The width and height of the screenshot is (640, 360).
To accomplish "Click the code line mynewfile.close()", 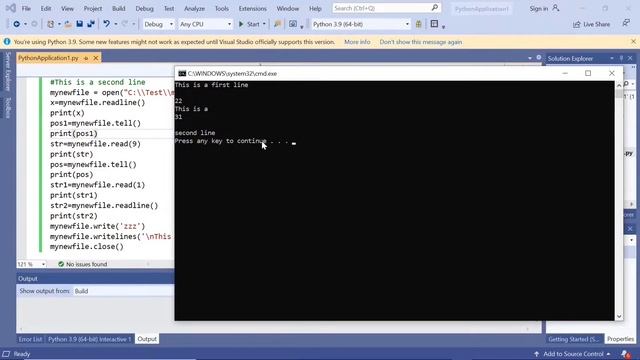I will point(87,247).
